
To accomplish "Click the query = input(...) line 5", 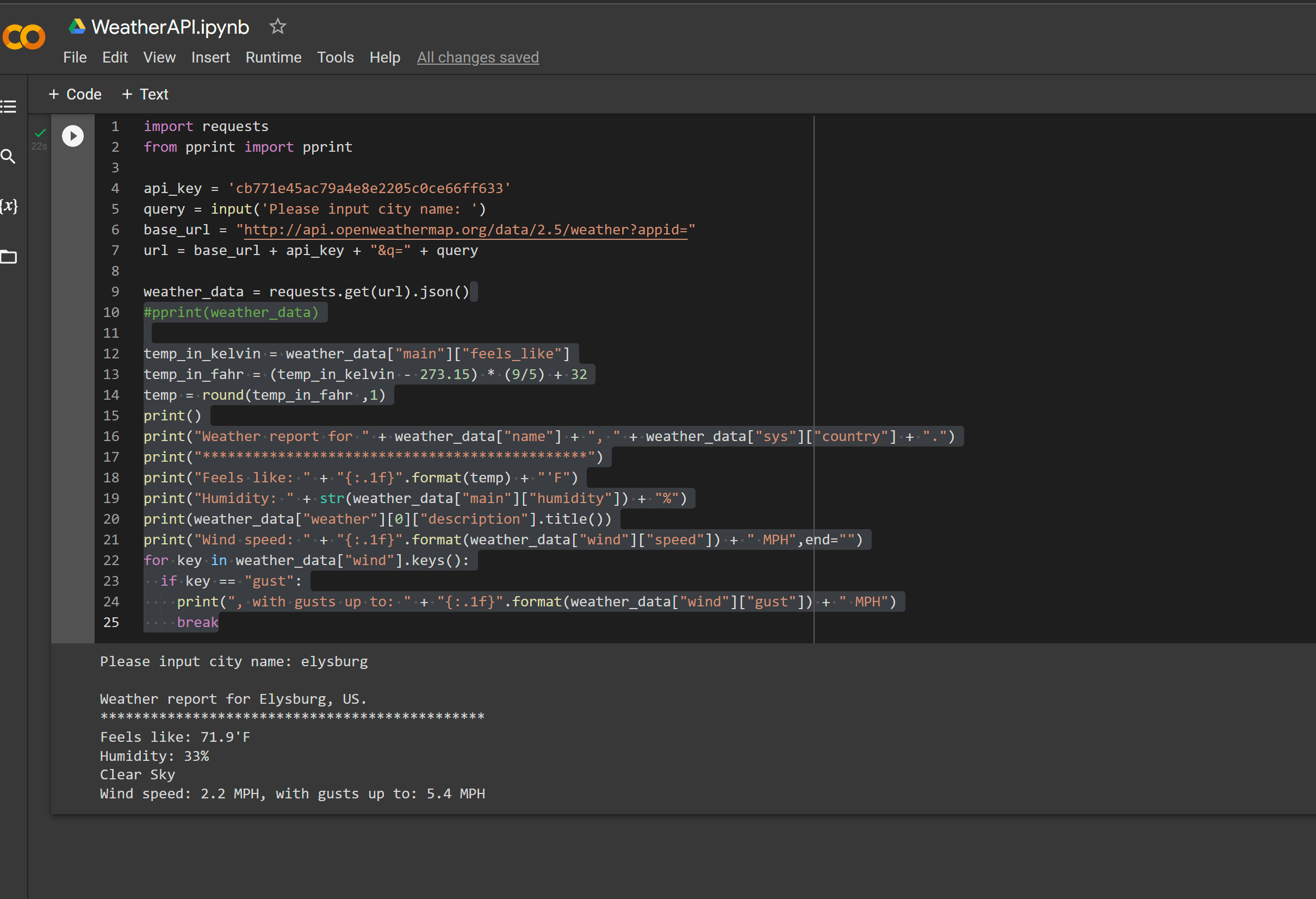I will pyautogui.click(x=315, y=209).
